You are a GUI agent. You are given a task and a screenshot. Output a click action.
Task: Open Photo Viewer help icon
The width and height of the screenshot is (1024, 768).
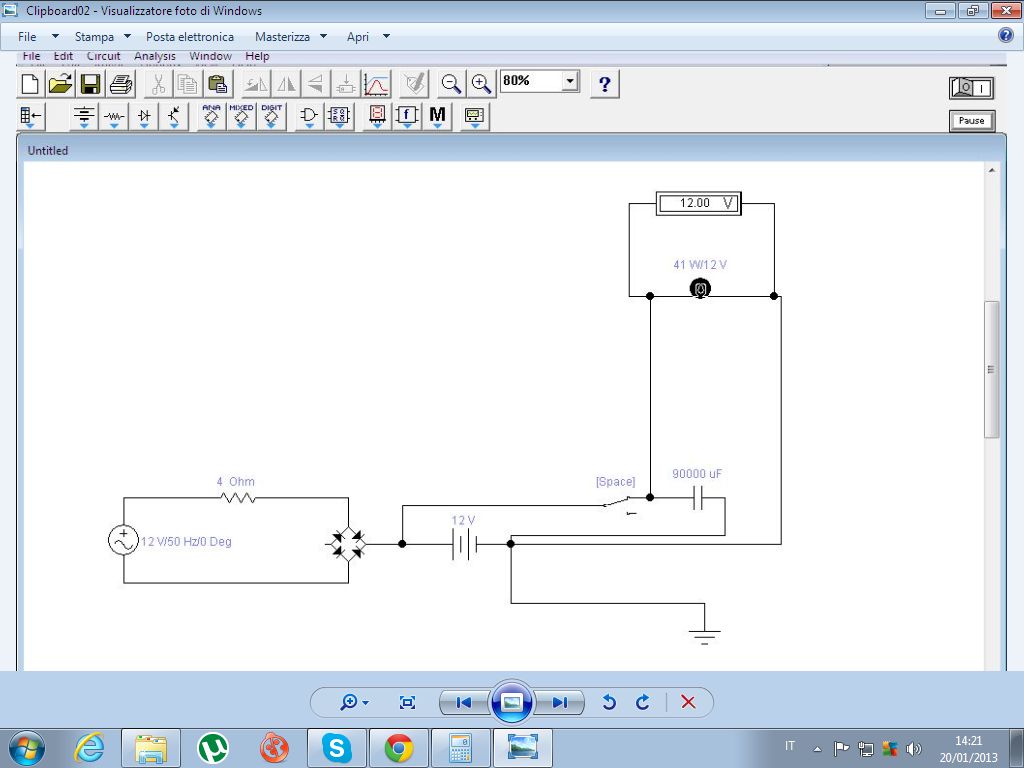(x=1006, y=36)
